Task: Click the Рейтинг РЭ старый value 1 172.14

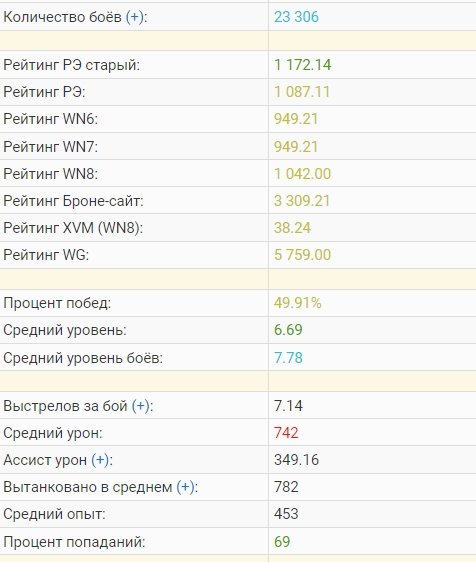Action: 303,65
